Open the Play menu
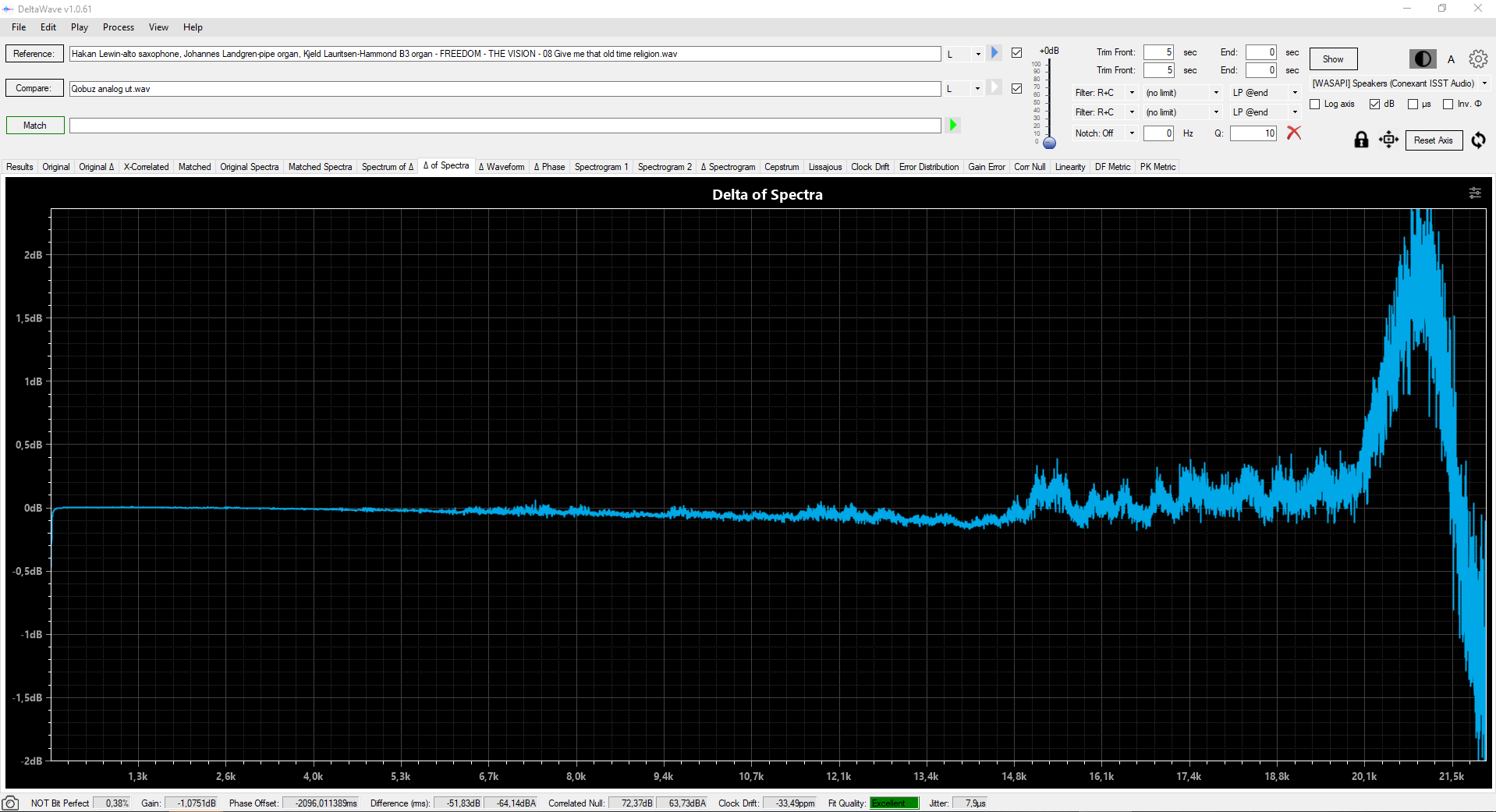Screen dimensions: 1496x812 80,27
